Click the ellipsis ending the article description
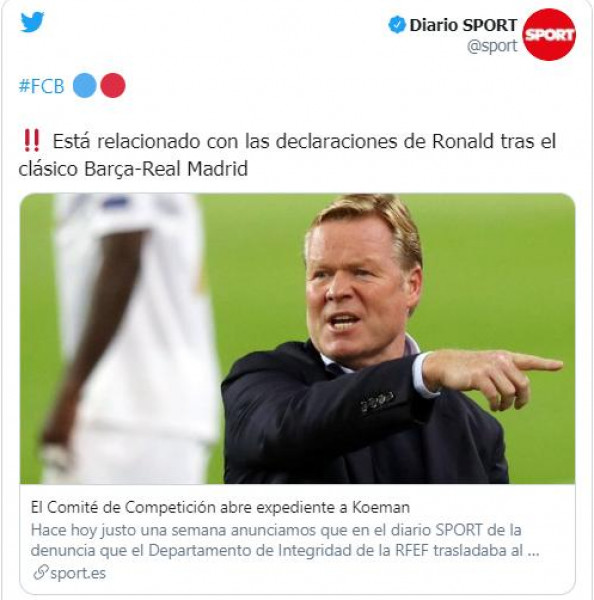Screen dimensions: 594x600 pyautogui.click(x=534, y=553)
